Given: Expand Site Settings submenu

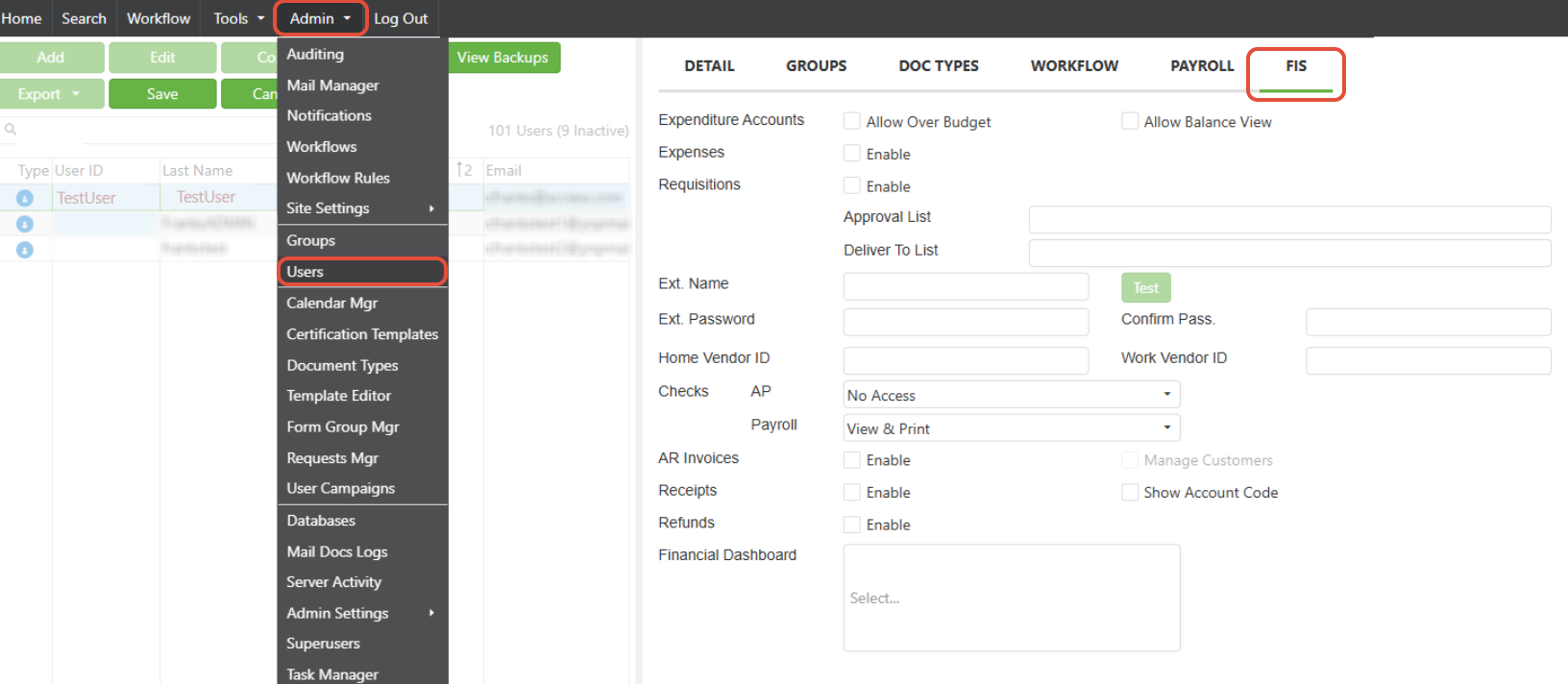Looking at the screenshot, I should [x=362, y=208].
